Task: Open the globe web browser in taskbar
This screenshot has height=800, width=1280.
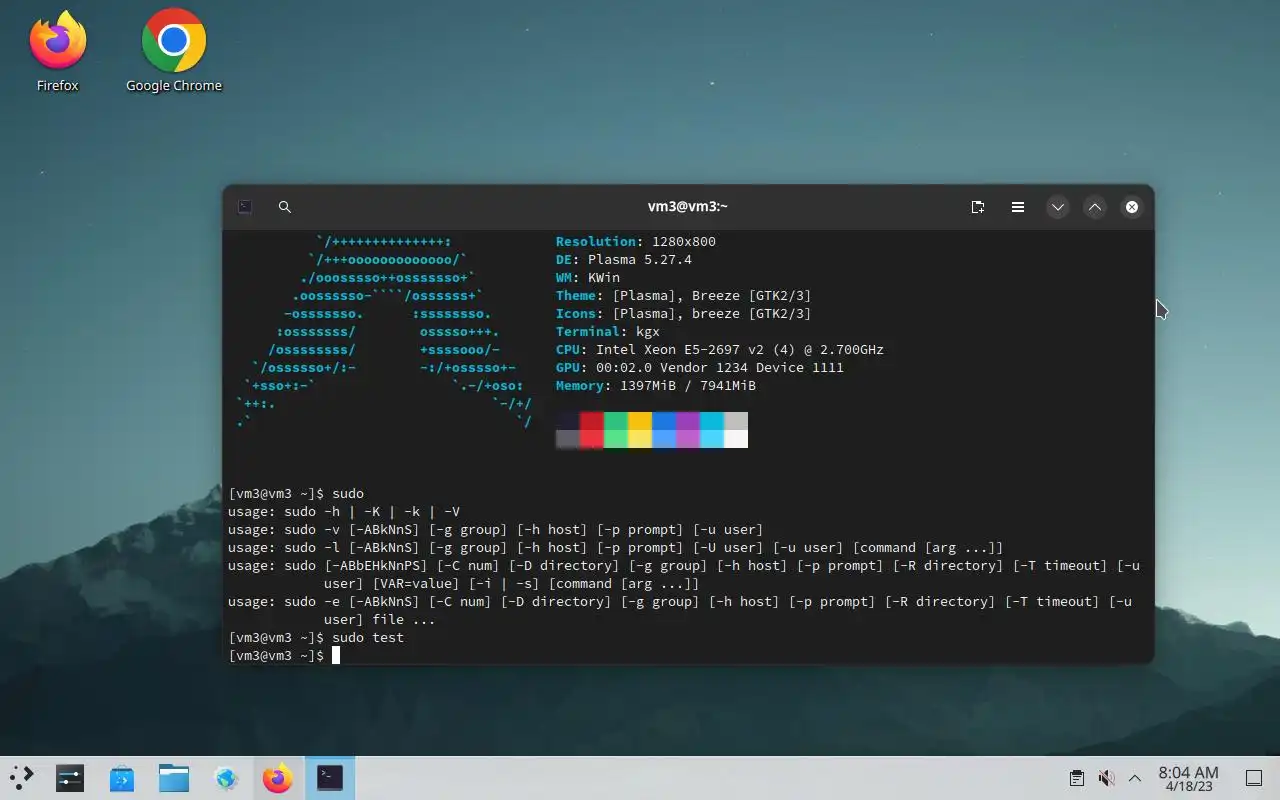Action: [x=226, y=778]
